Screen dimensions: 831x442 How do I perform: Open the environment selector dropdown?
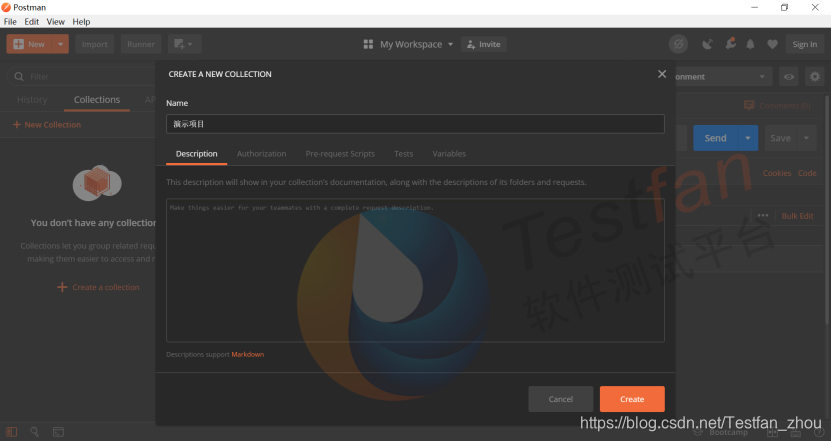(724, 76)
